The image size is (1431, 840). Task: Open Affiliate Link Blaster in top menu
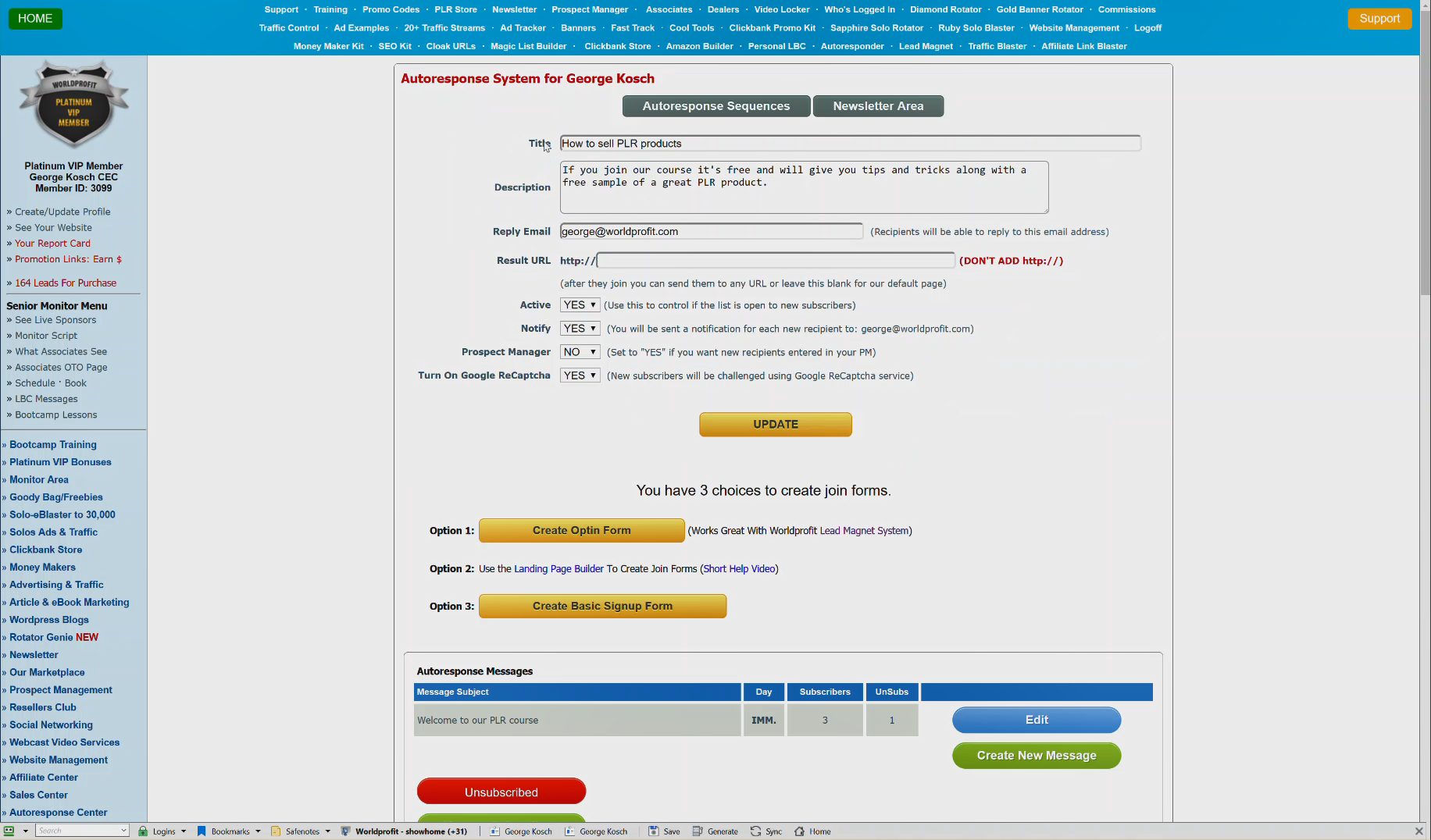tap(1083, 46)
